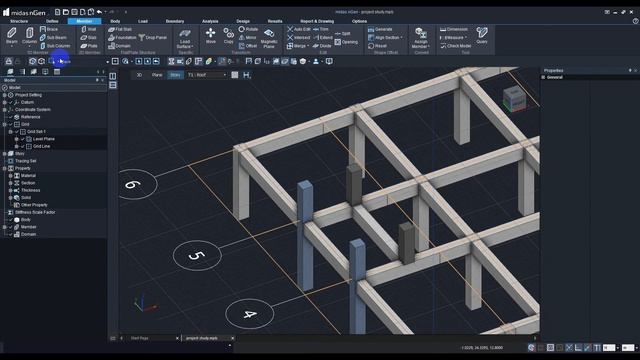Open the Merge dropdown
The height and width of the screenshot is (360, 640).
(x=298, y=46)
